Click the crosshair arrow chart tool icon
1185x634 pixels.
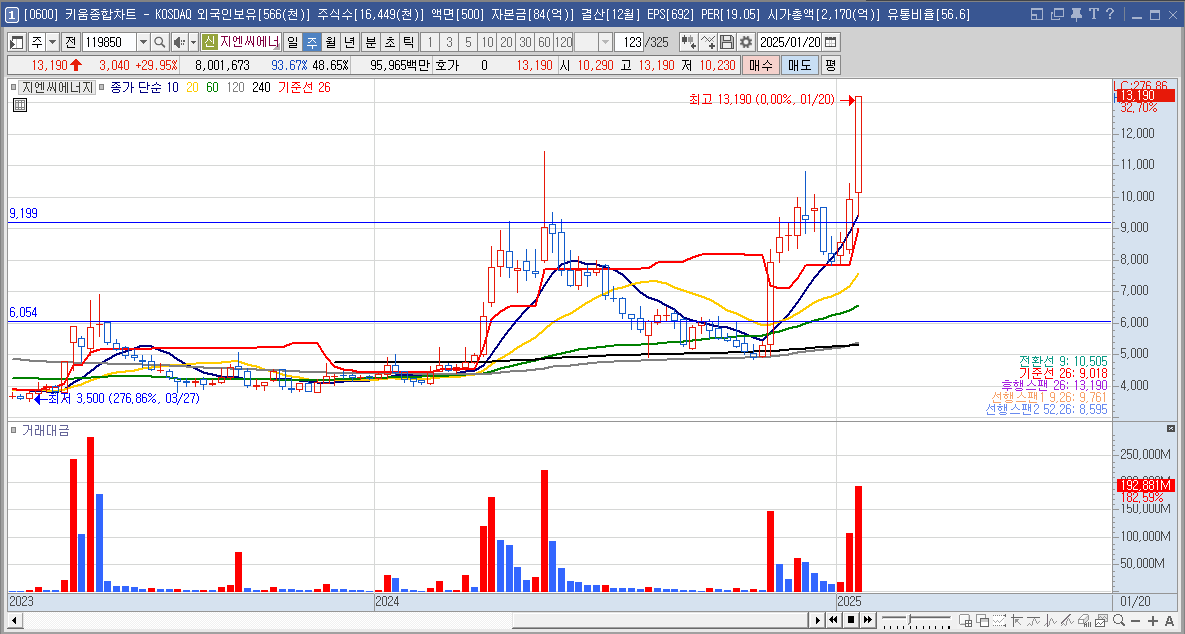(x=1016, y=620)
